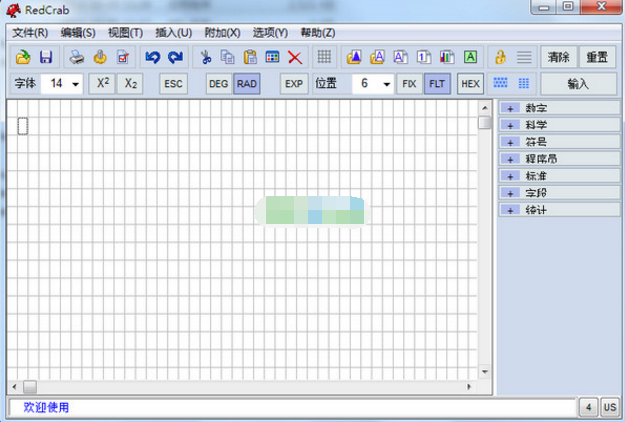Click the 4 button in status bar
Image resolution: width=625 pixels, height=422 pixels.
click(x=588, y=407)
